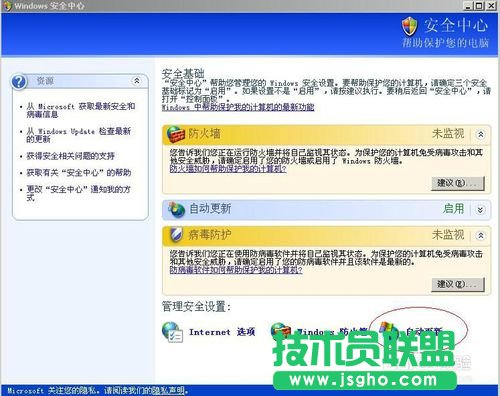Click the 安全基础 heading

click(x=183, y=74)
